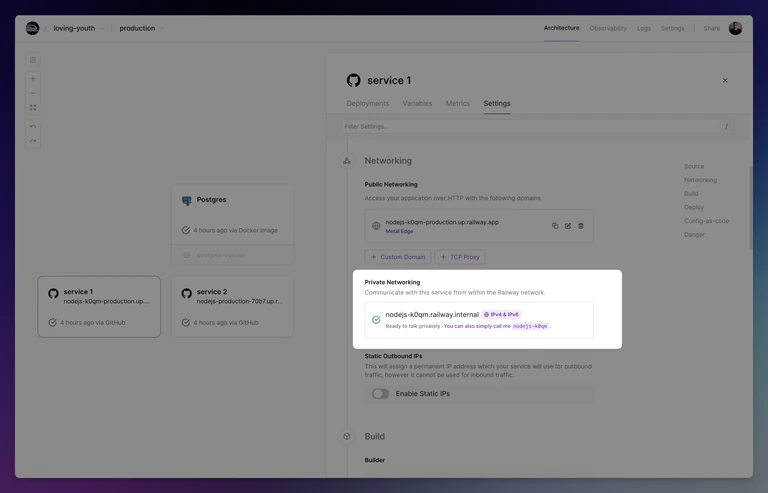Viewport: 768px width, 493px height.
Task: Redo the canvas change
Action: tap(33, 141)
